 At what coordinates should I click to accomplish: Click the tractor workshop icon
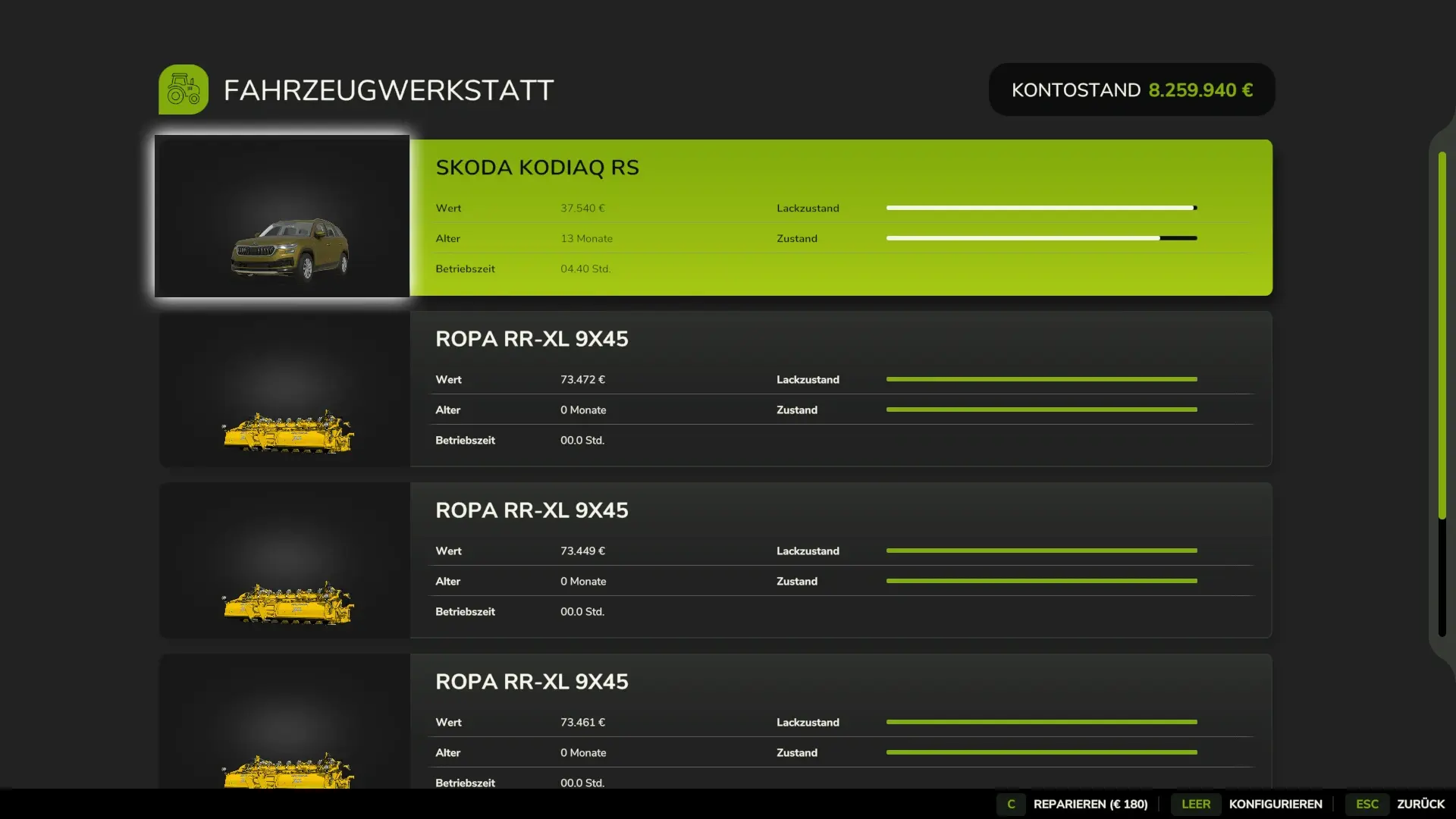point(184,89)
